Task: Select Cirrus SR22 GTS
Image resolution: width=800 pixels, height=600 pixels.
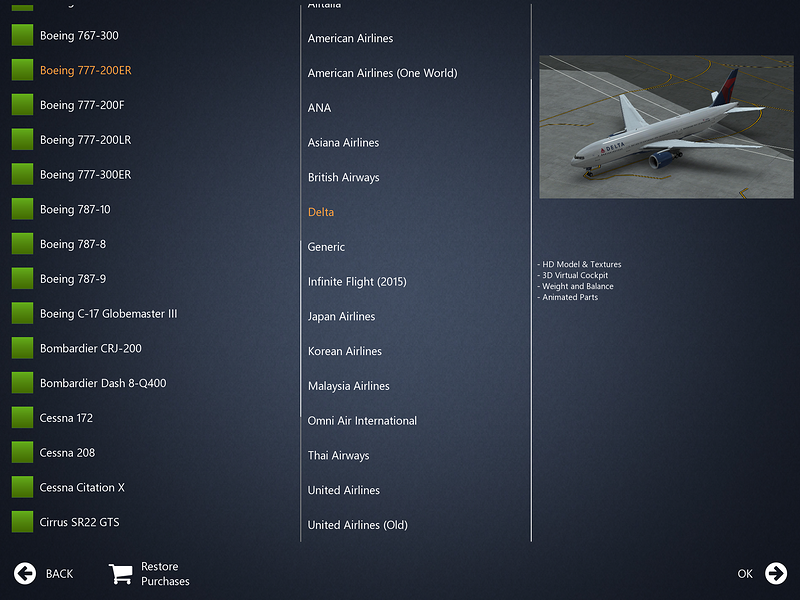Action: click(x=80, y=522)
